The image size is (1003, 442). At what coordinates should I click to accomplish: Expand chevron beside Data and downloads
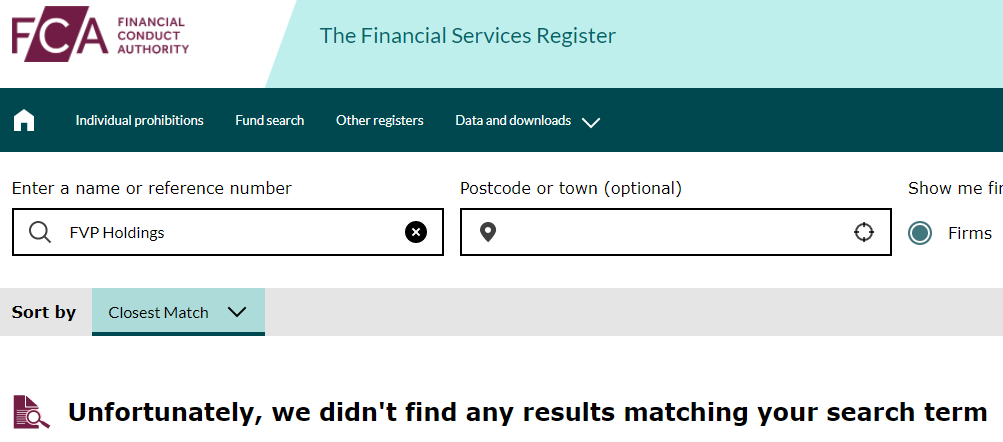[591, 122]
